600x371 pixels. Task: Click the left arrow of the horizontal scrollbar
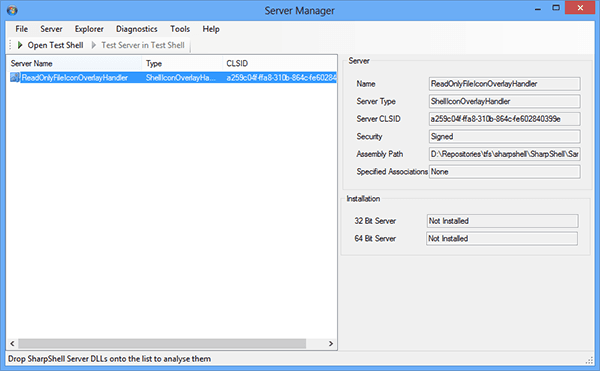point(12,343)
